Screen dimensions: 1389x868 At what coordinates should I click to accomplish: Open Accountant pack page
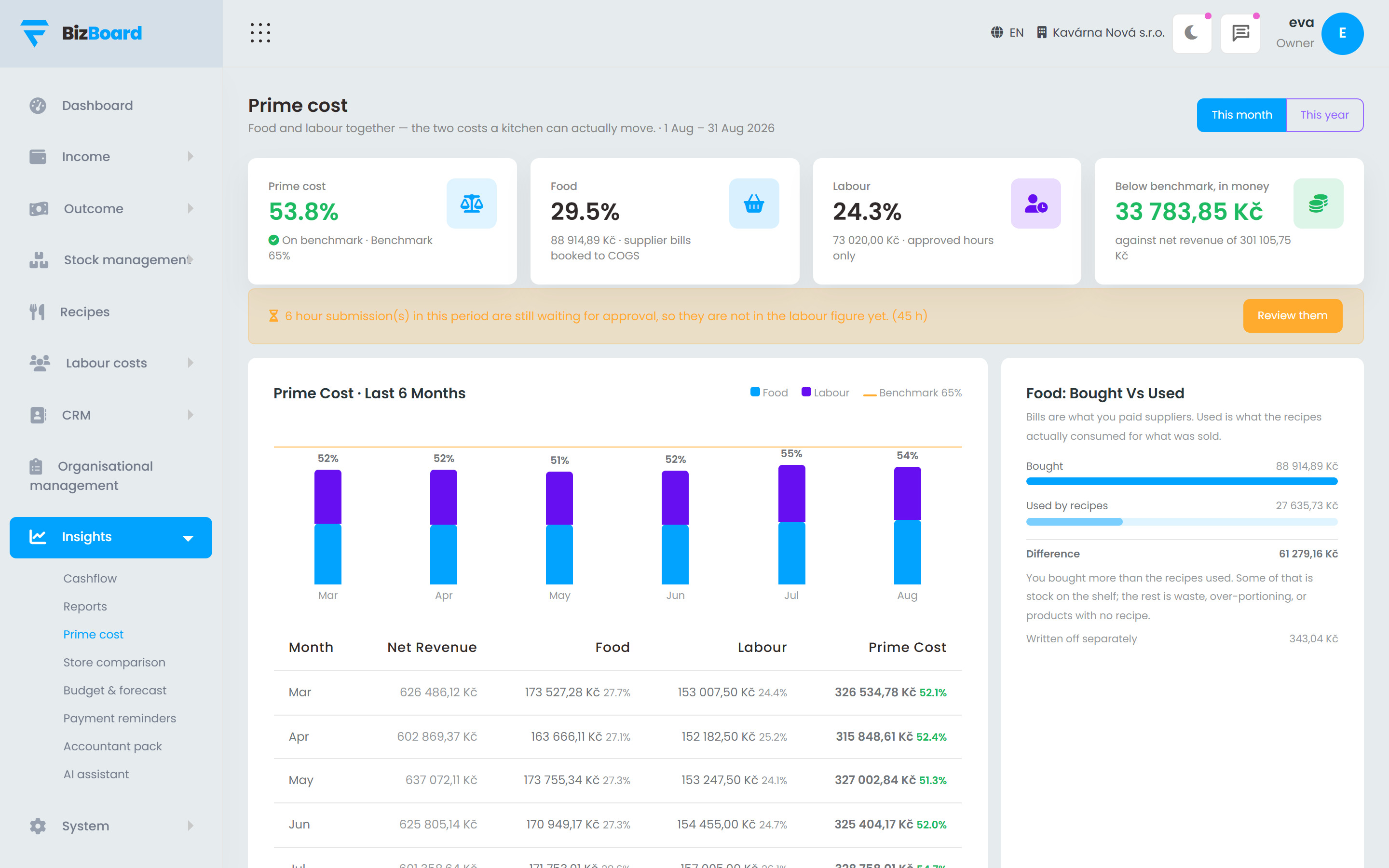pos(112,746)
